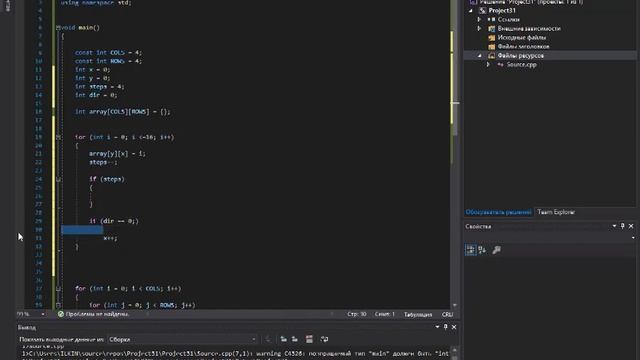The image size is (640, 360).
Task: Switch to the Team Explorer tab
Action: tap(556, 212)
